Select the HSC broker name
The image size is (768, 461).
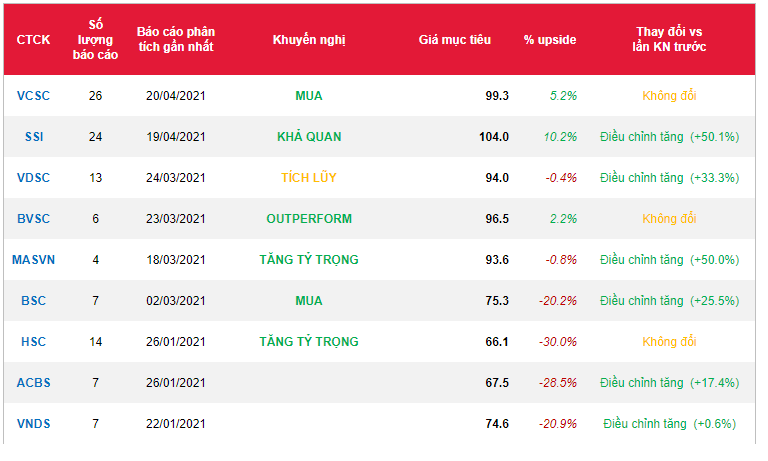coord(33,342)
